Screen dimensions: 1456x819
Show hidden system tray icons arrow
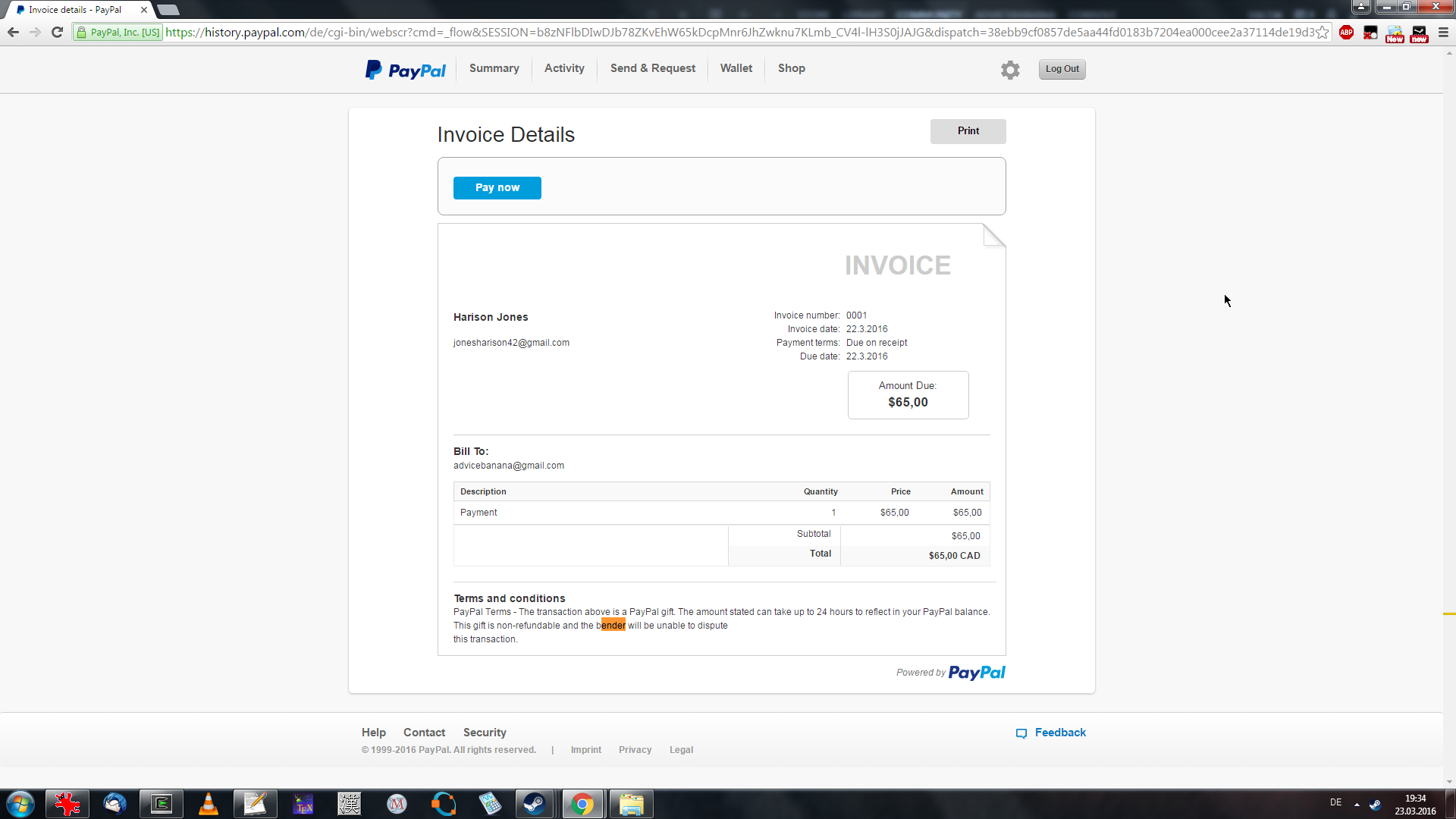[1357, 804]
